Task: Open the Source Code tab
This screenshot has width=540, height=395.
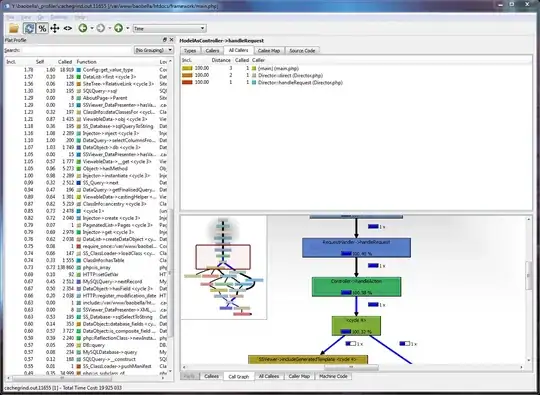Action: 302,51
